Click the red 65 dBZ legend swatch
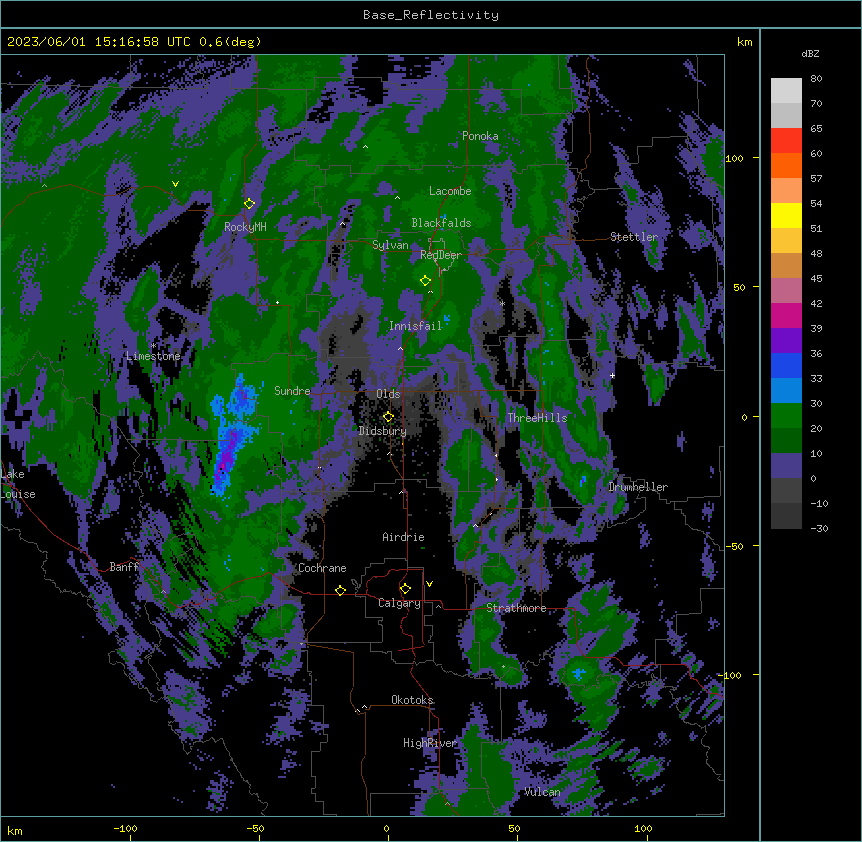The width and height of the screenshot is (862, 842). pyautogui.click(x=786, y=141)
